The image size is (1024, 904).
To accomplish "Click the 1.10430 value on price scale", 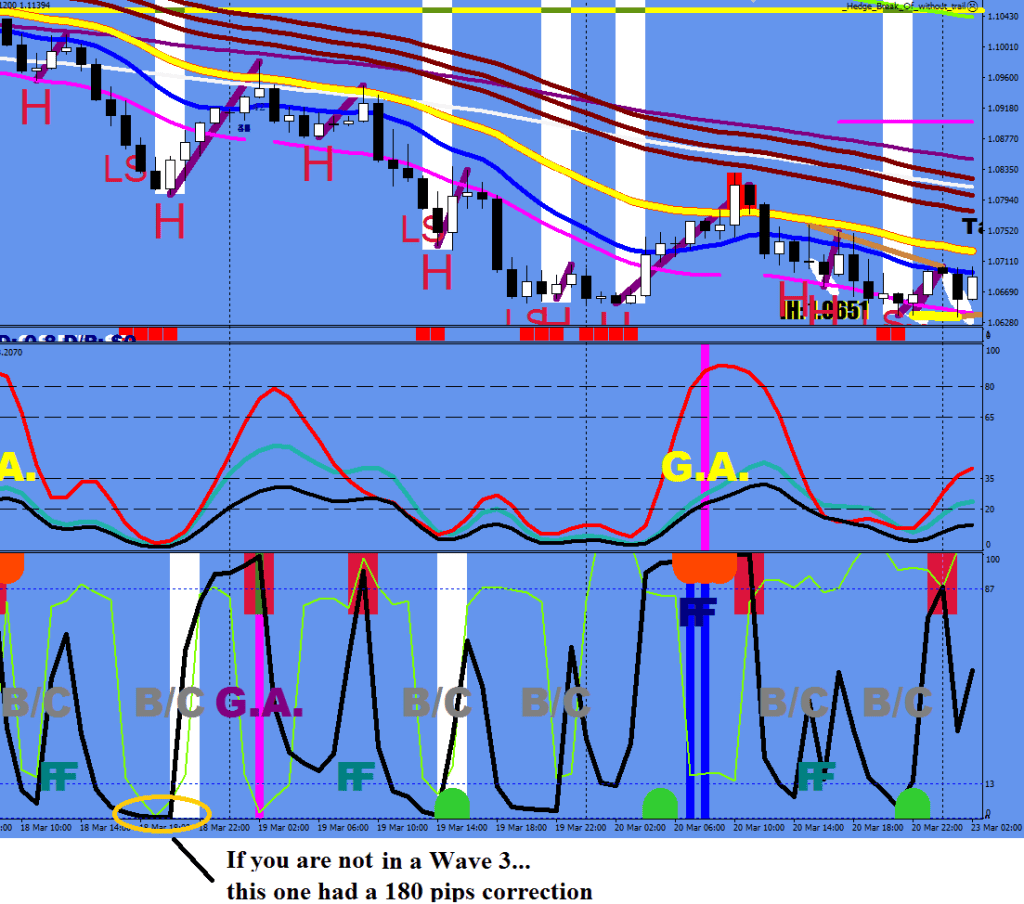I will point(1002,18).
